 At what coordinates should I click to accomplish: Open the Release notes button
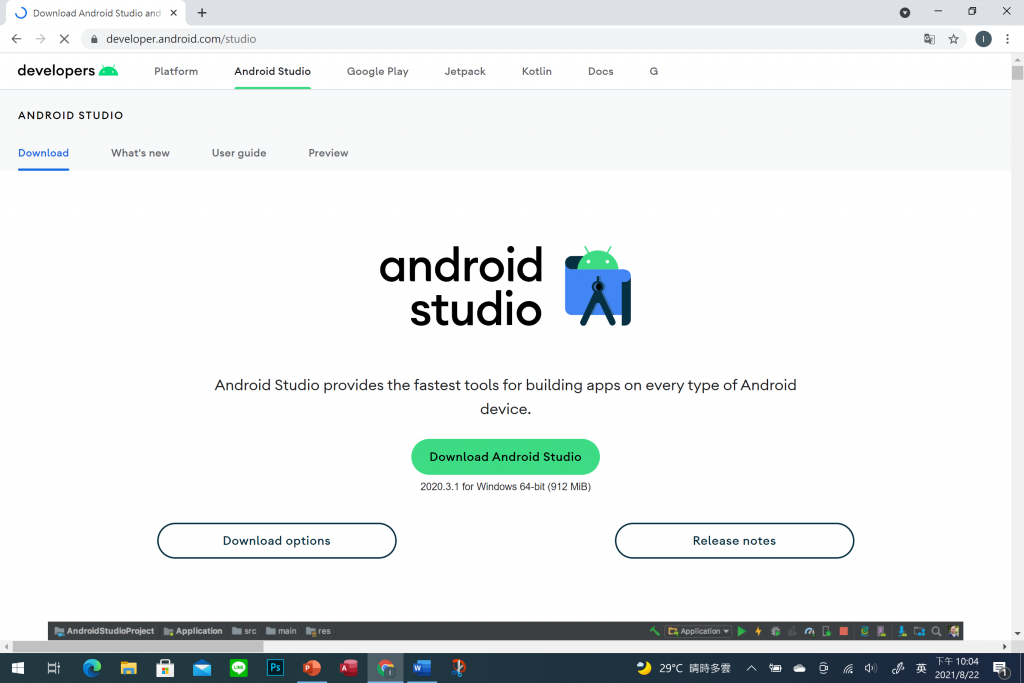(x=734, y=541)
